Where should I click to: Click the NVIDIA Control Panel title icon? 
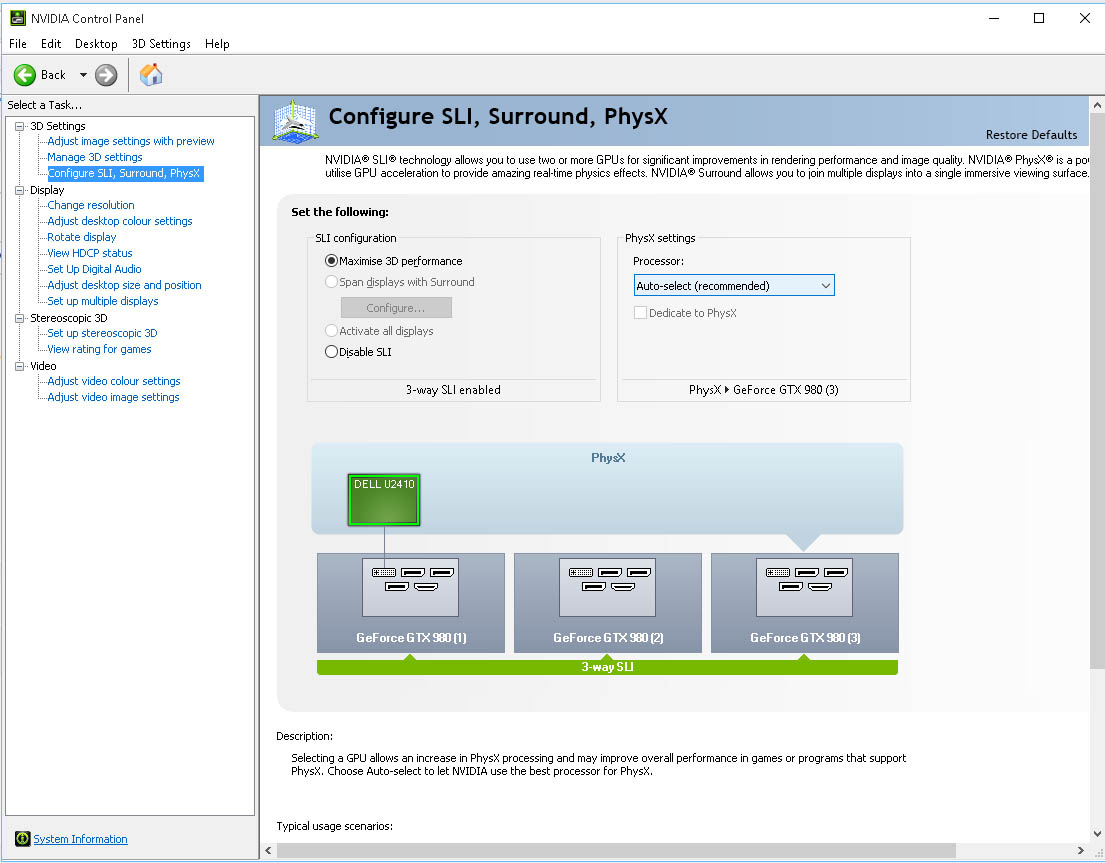coord(18,18)
